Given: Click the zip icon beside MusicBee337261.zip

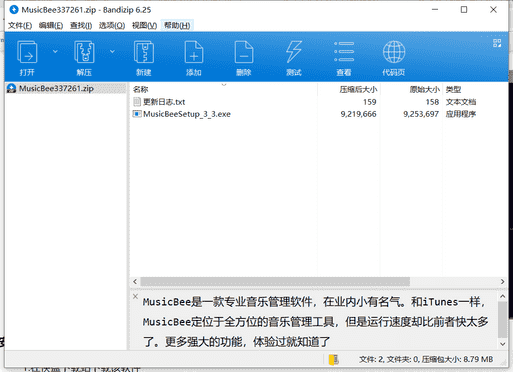Looking at the screenshot, I should 11,88.
